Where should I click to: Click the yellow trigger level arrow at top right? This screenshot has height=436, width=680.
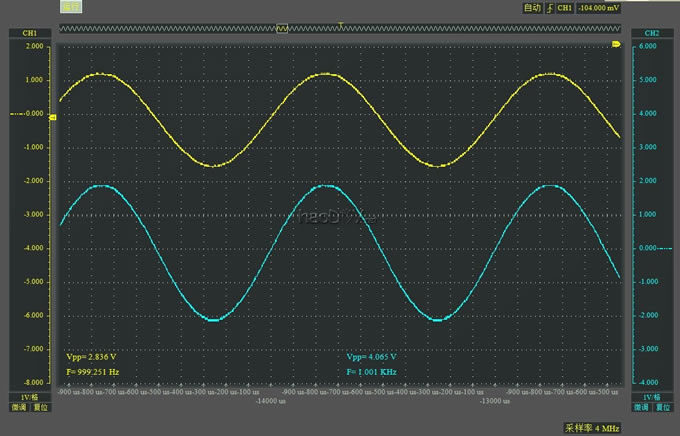point(616,44)
